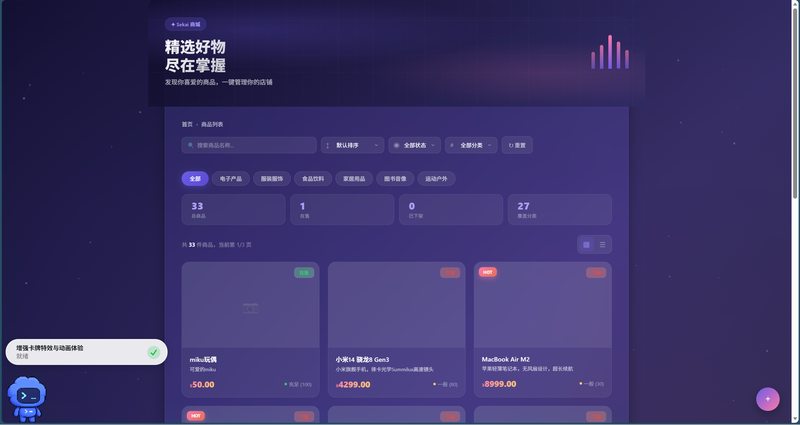Click the HOT badge on MacBook Air M2
This screenshot has height=425, width=800.
(488, 272)
